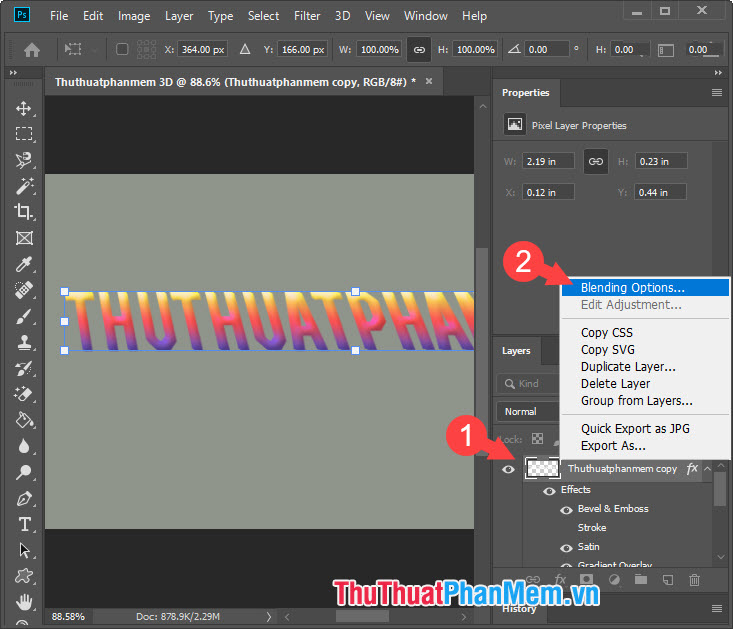Toggle relative positioning delta triangle

(x=245, y=49)
